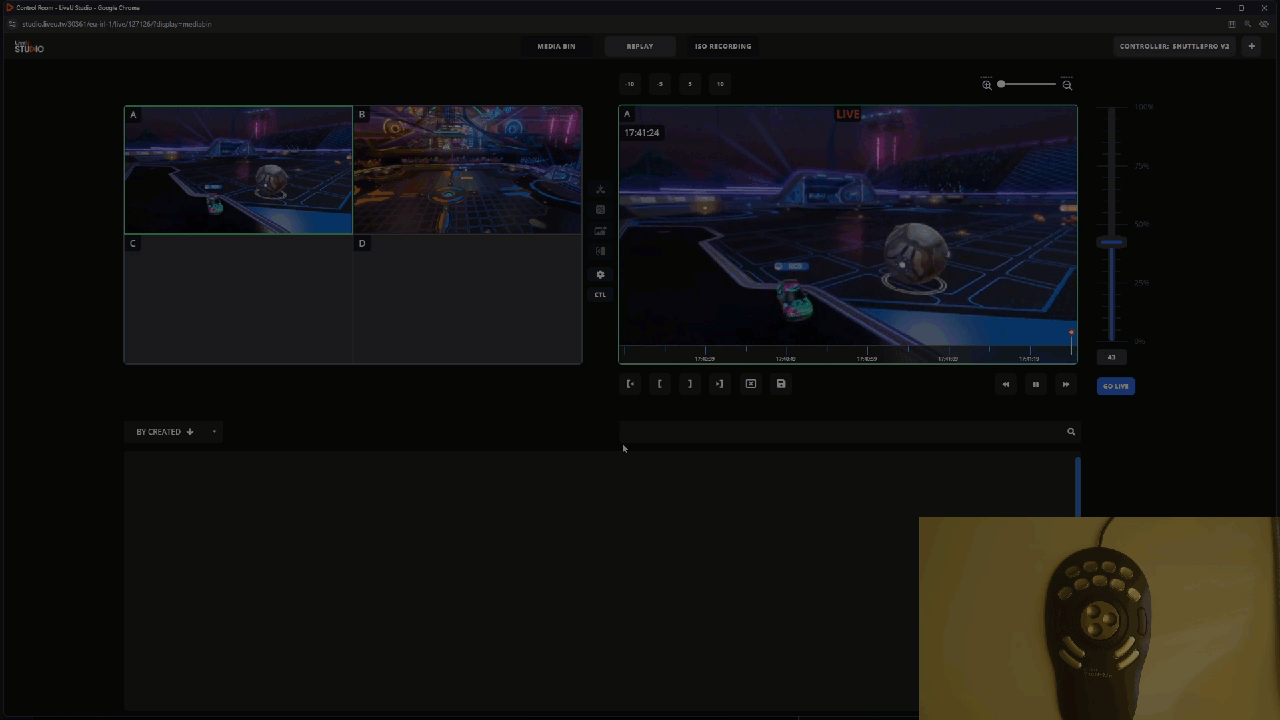Set the clip in-point bracket

click(x=660, y=384)
